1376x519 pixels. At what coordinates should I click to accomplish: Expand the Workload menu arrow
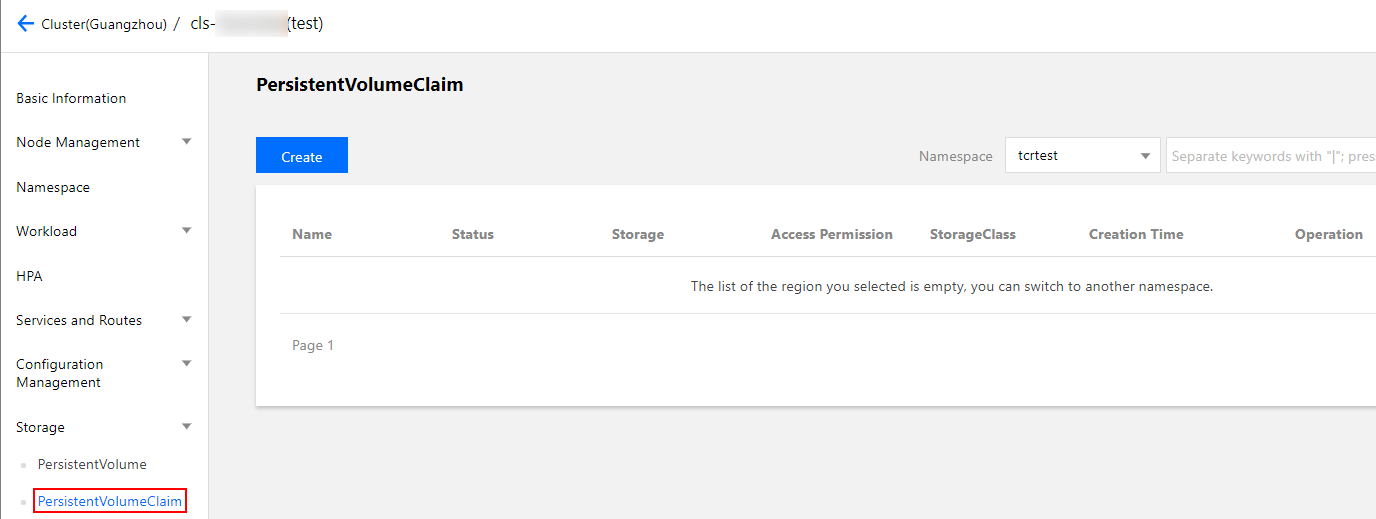186,231
